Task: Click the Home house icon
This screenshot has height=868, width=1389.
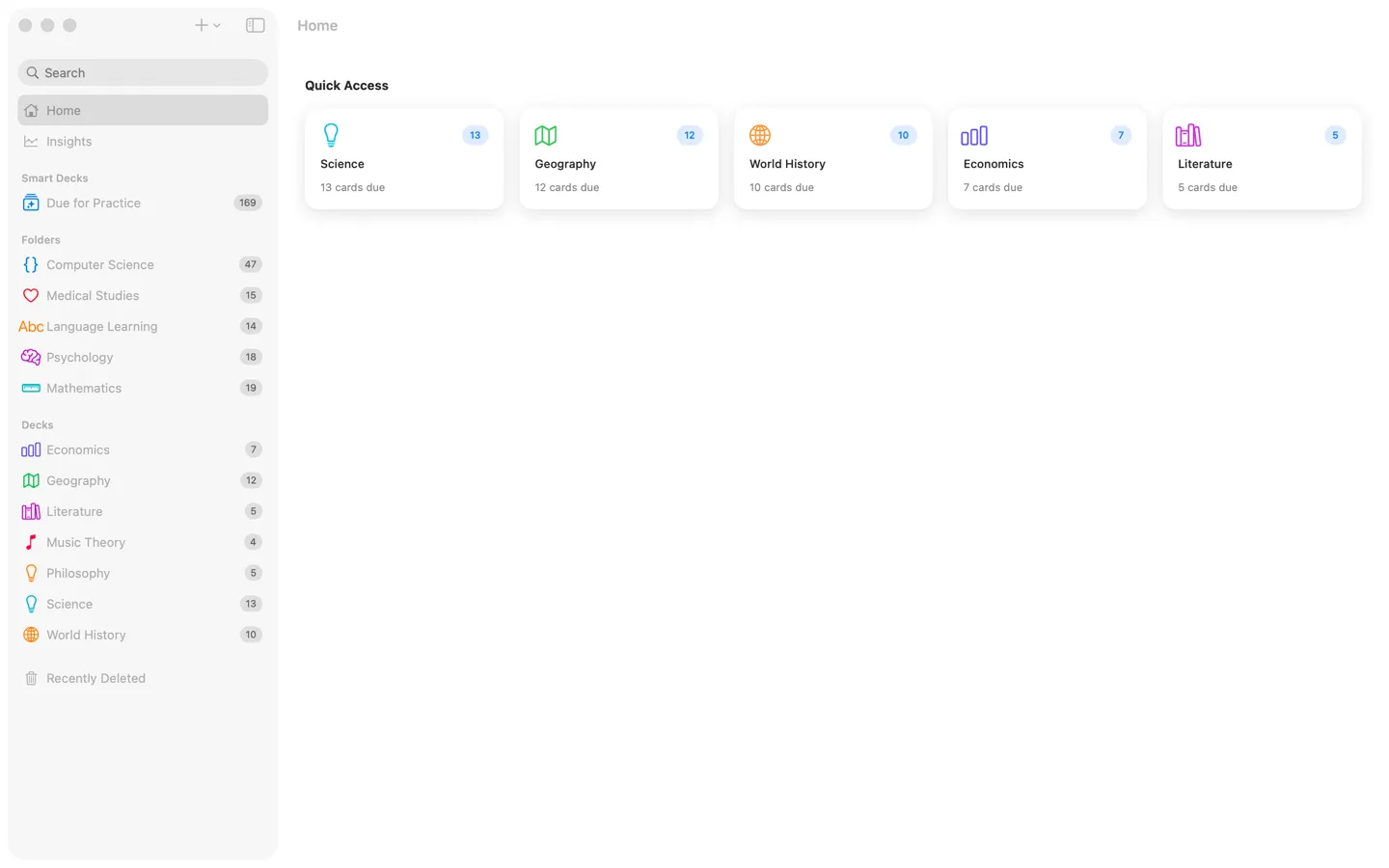Action: click(31, 110)
